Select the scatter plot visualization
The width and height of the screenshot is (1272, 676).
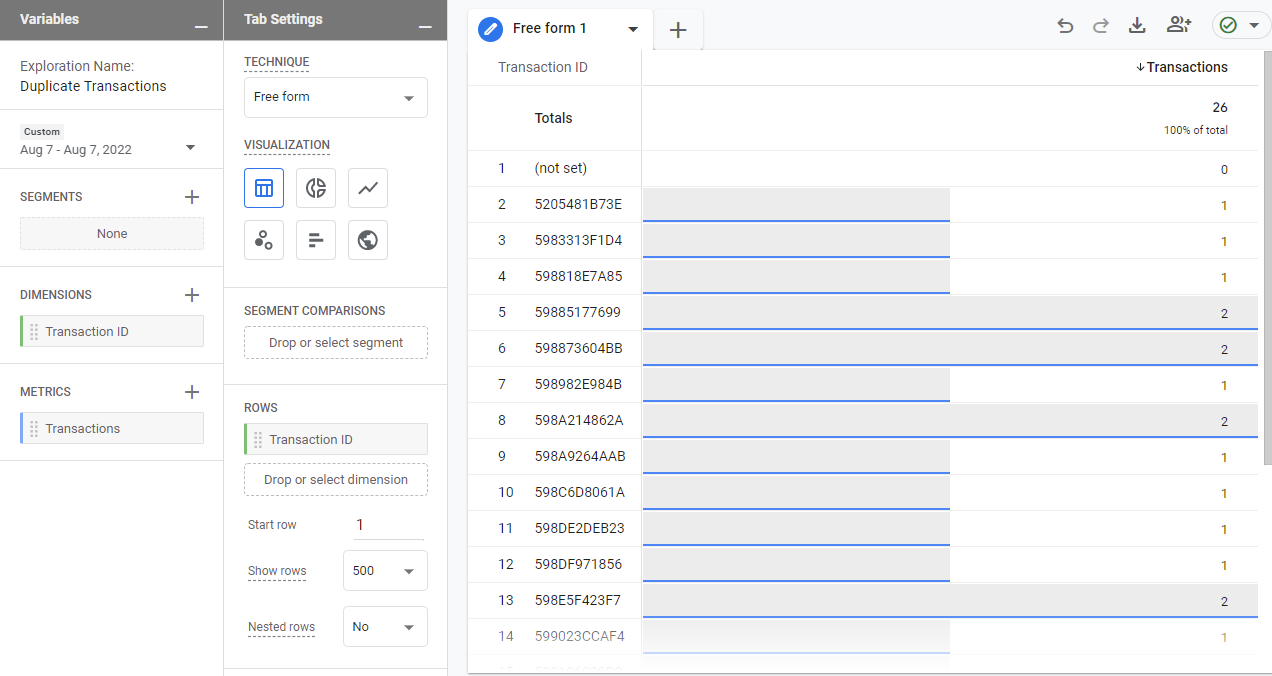click(264, 240)
